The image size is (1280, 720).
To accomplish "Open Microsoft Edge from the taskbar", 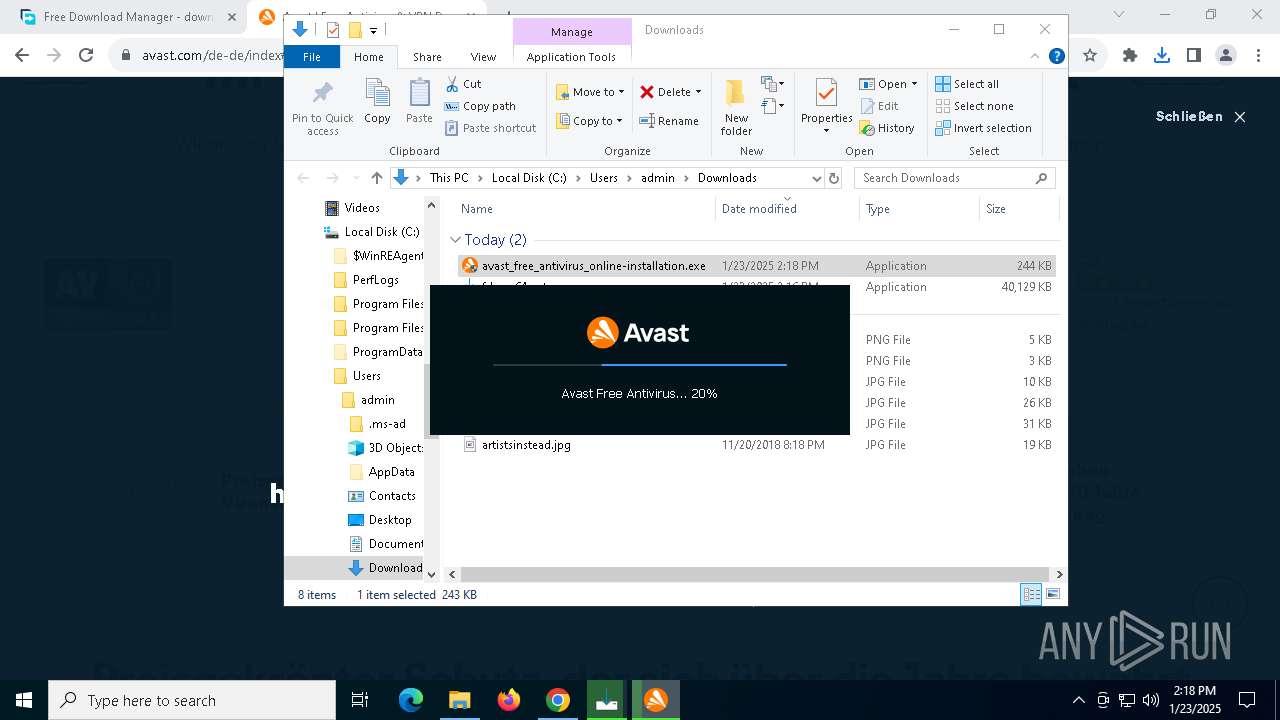I will pos(411,700).
